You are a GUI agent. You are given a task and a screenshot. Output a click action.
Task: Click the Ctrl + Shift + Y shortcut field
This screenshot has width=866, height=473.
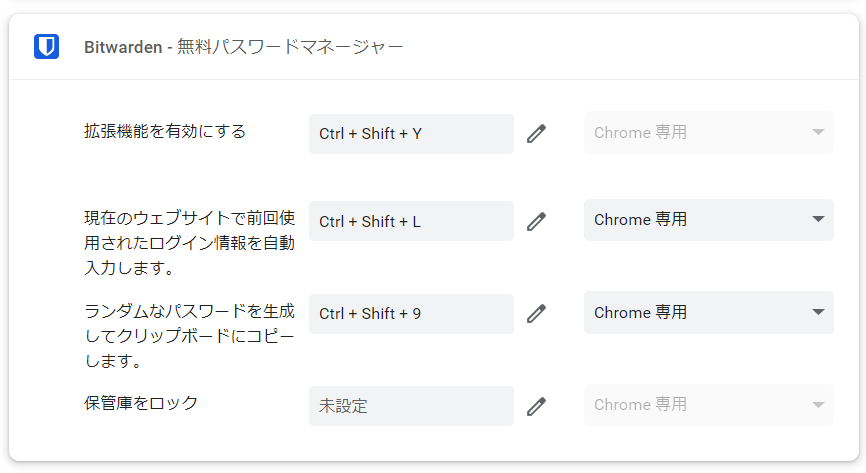[x=410, y=133]
